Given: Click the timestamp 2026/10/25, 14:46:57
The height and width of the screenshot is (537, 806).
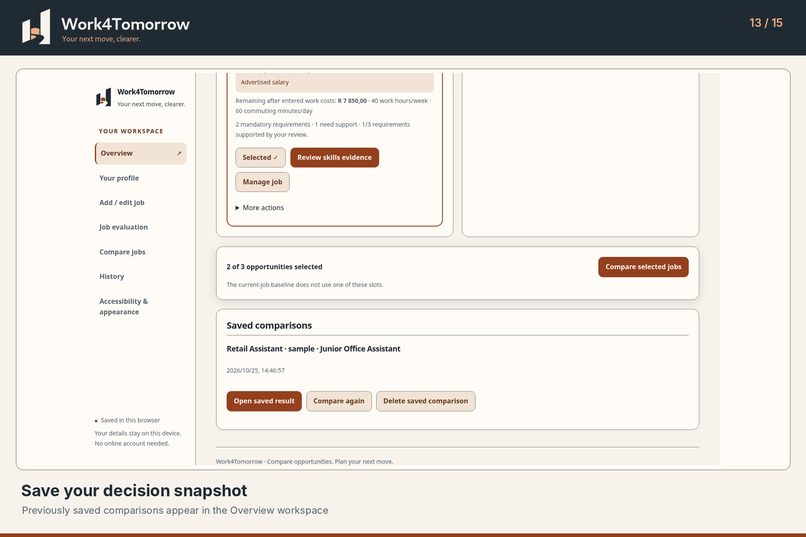Looking at the screenshot, I should click(x=255, y=371).
